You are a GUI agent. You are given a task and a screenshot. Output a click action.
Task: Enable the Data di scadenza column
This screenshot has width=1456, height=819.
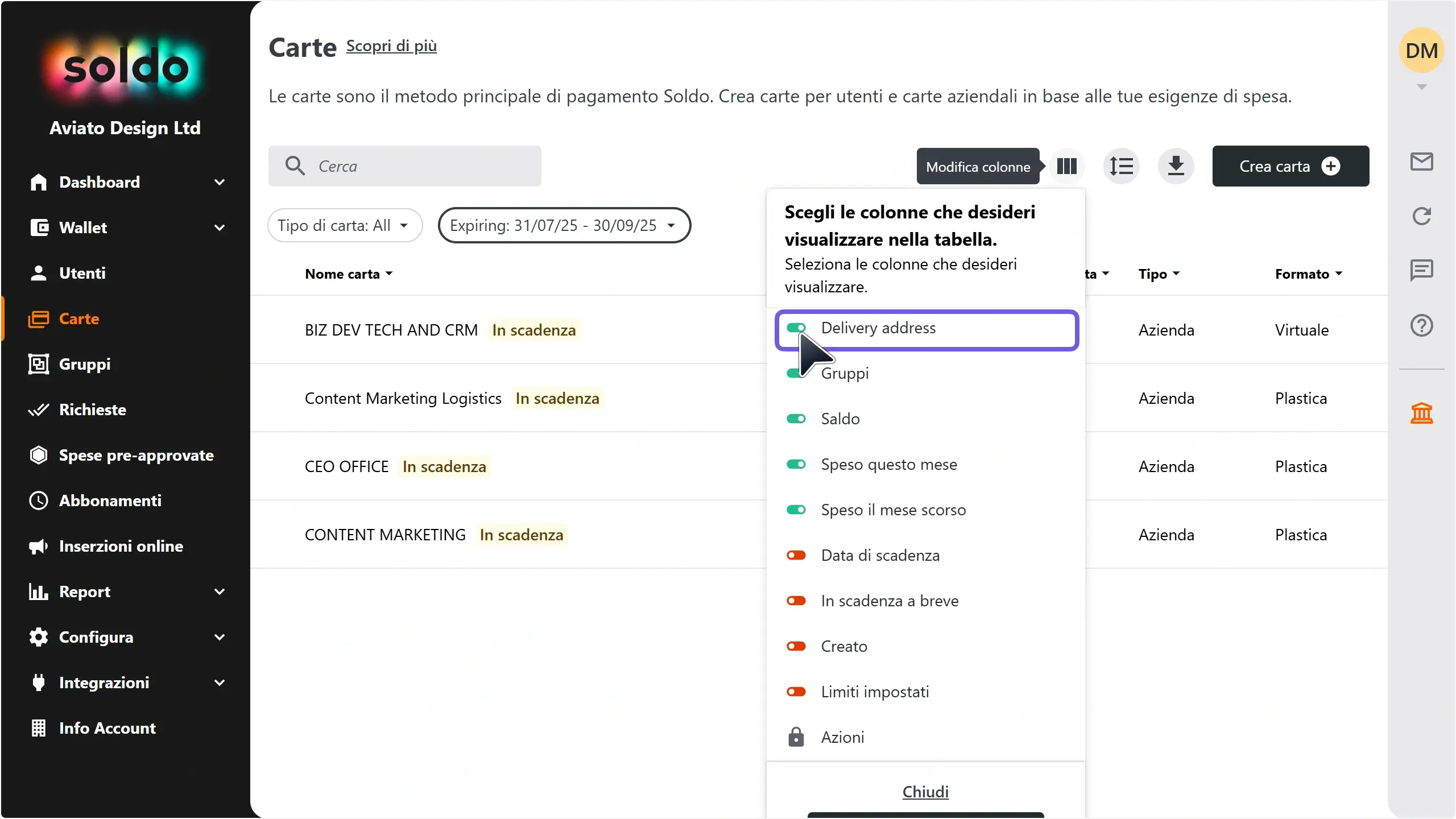coord(796,555)
